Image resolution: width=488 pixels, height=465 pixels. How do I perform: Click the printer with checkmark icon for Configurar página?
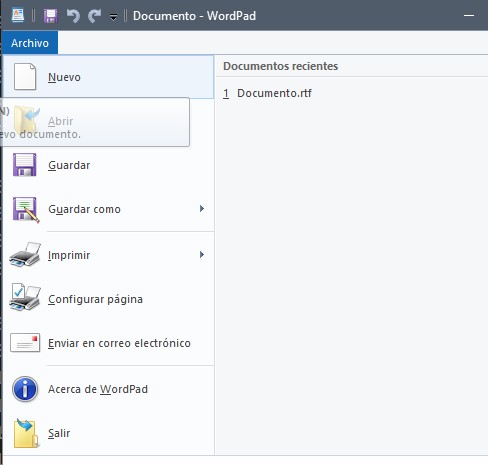click(x=25, y=297)
